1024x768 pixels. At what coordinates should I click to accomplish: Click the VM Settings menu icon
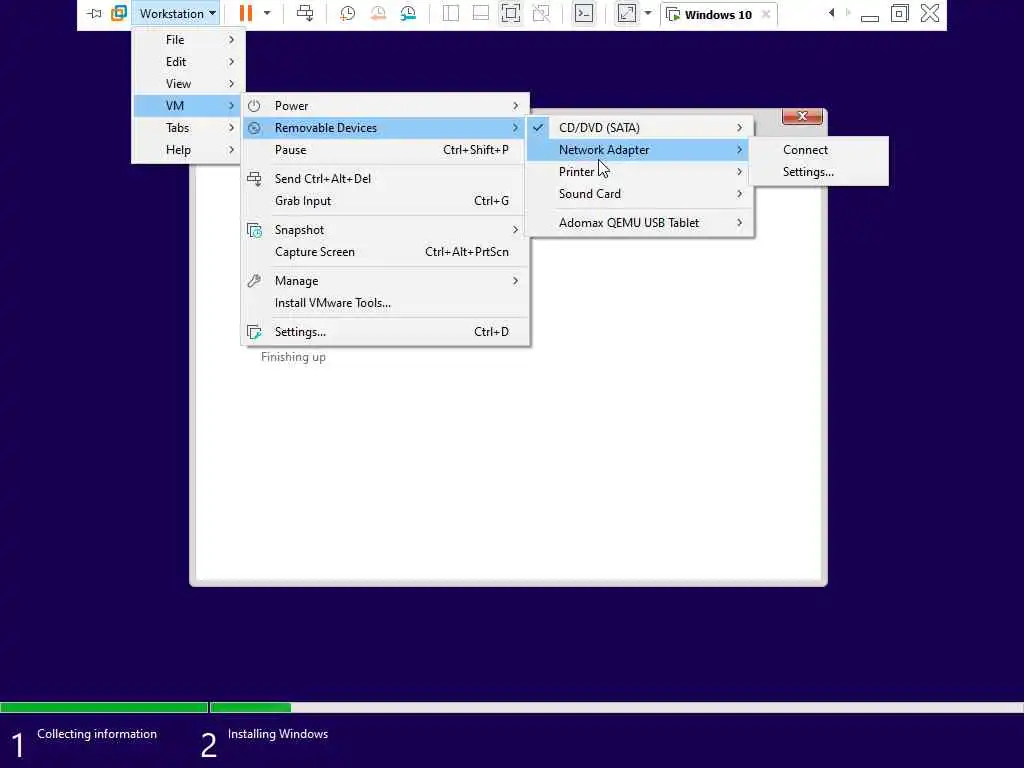click(254, 332)
